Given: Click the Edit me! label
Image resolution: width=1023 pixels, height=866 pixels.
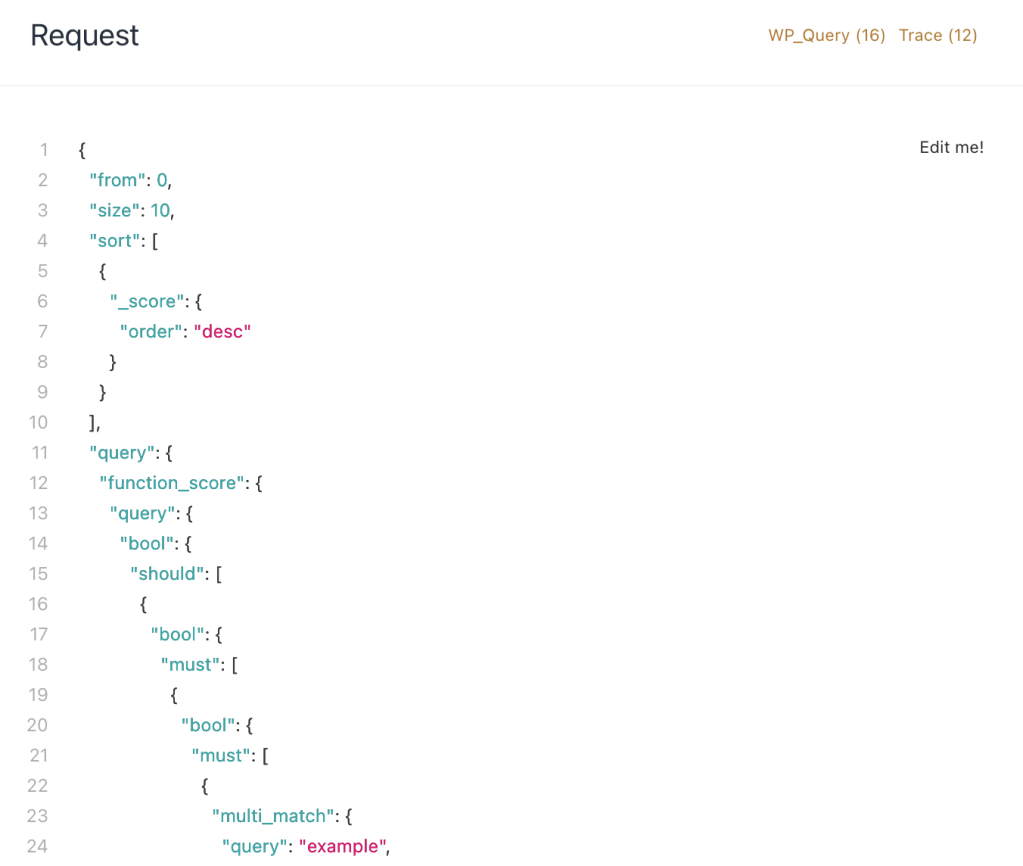Looking at the screenshot, I should coord(951,147).
